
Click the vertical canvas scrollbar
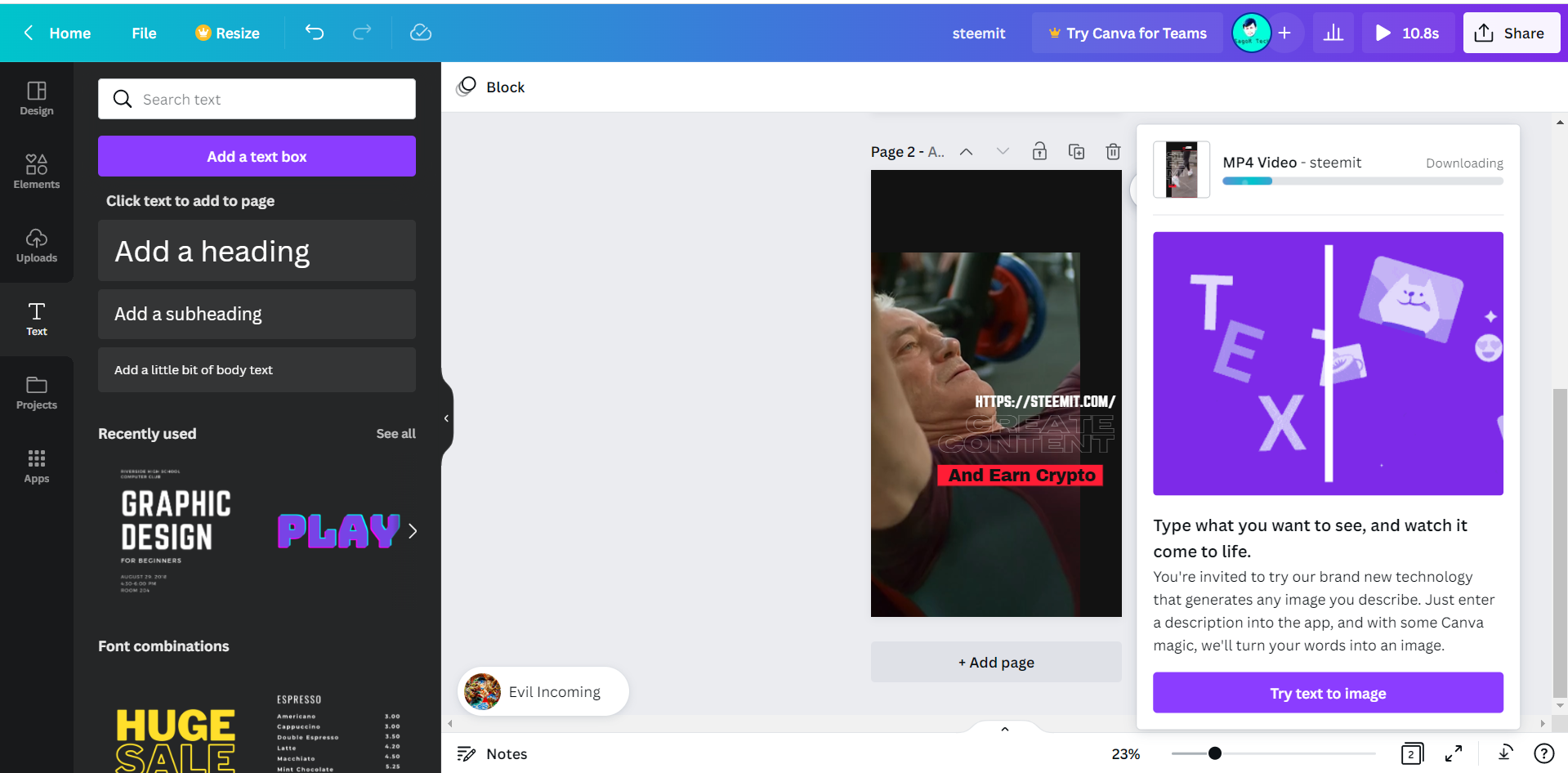(1560, 543)
